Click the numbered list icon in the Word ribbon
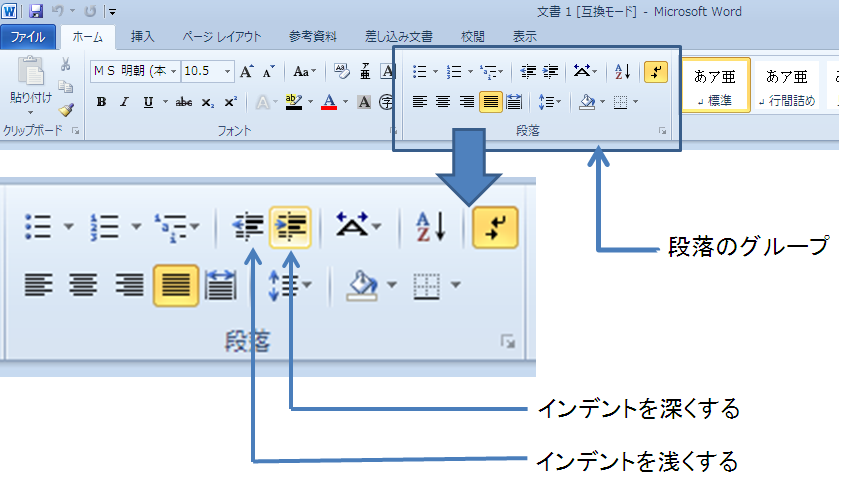Viewport: 854px width, 489px height. [x=454, y=71]
